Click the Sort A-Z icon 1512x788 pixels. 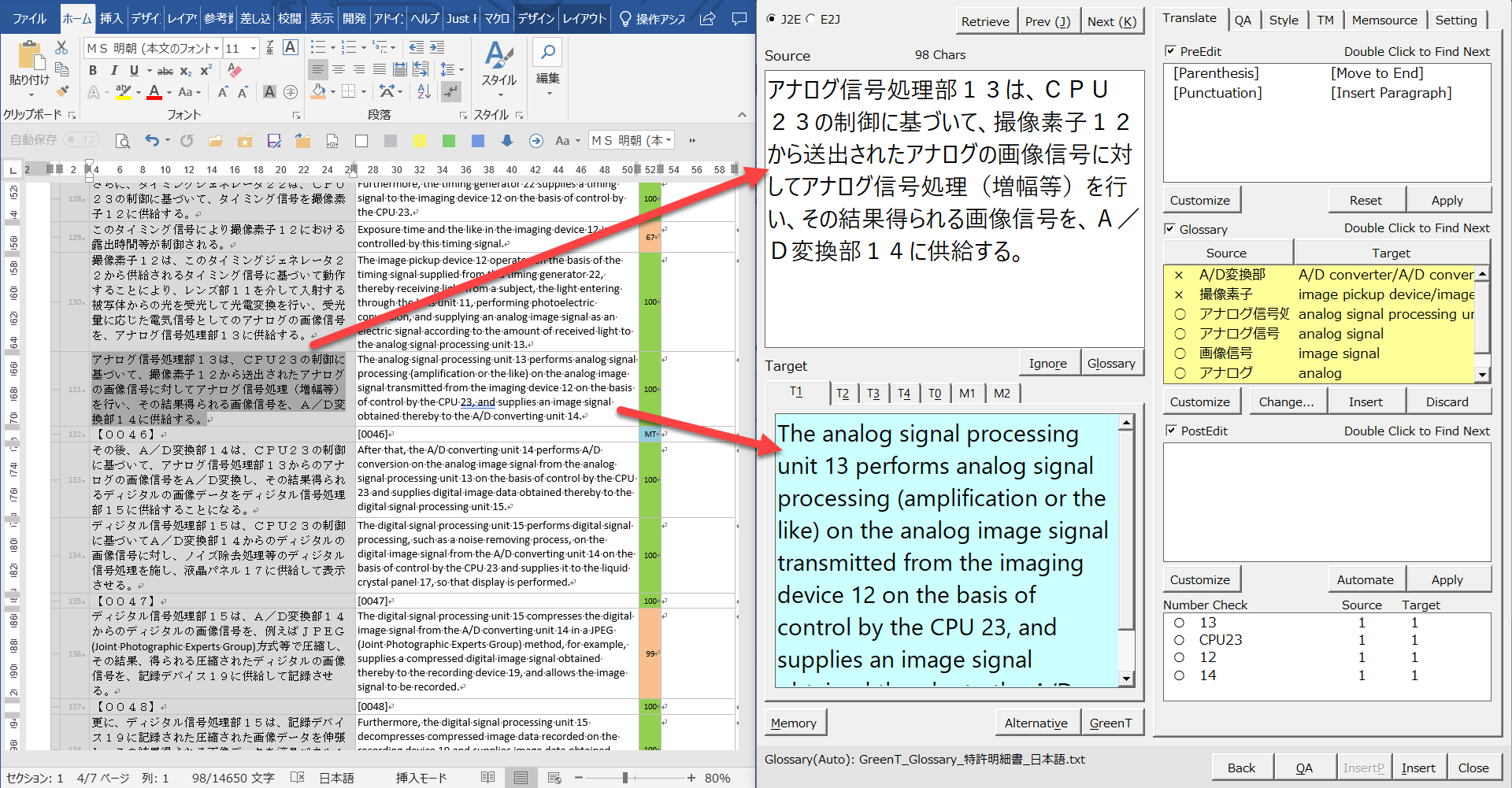[424, 92]
